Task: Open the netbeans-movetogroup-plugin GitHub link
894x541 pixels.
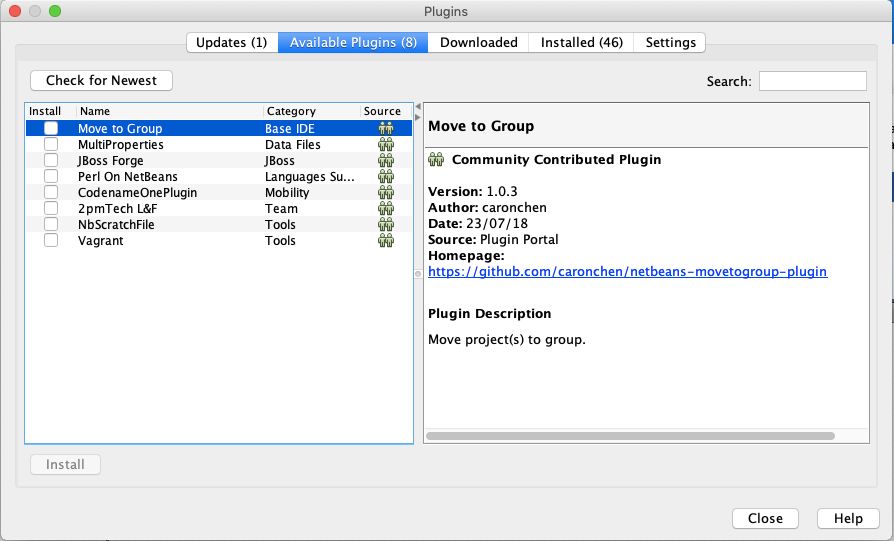Action: 627,271
